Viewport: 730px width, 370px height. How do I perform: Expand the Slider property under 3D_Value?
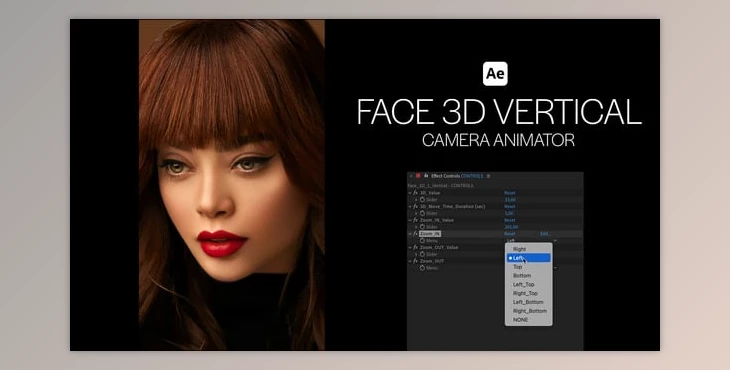pyautogui.click(x=416, y=199)
